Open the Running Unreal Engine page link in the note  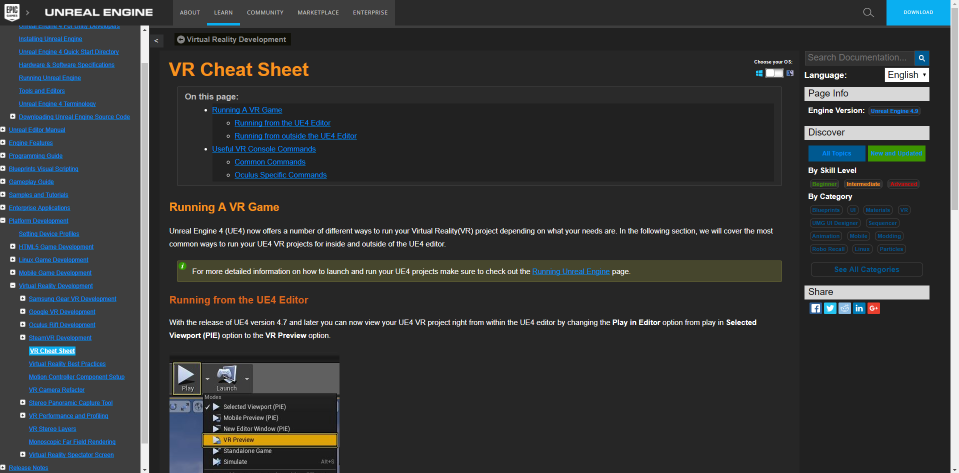click(571, 271)
